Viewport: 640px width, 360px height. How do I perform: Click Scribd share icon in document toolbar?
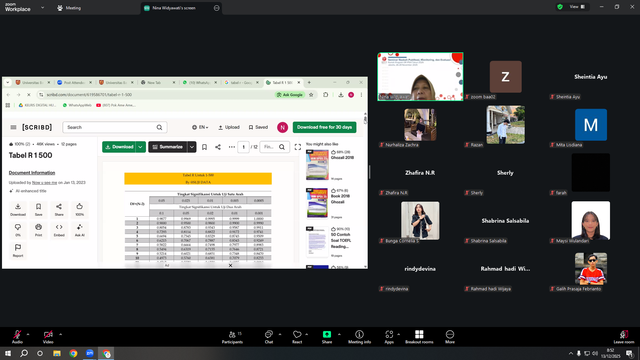tap(218, 147)
